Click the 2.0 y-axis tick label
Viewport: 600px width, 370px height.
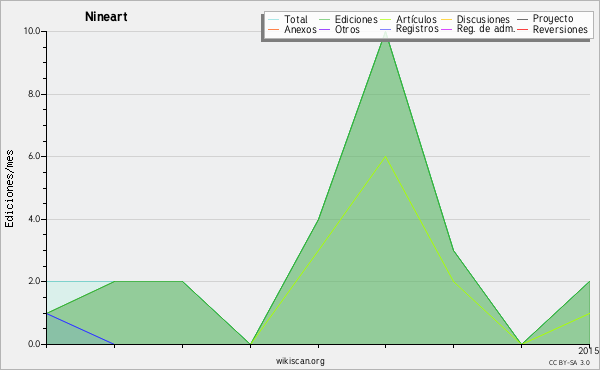34,281
